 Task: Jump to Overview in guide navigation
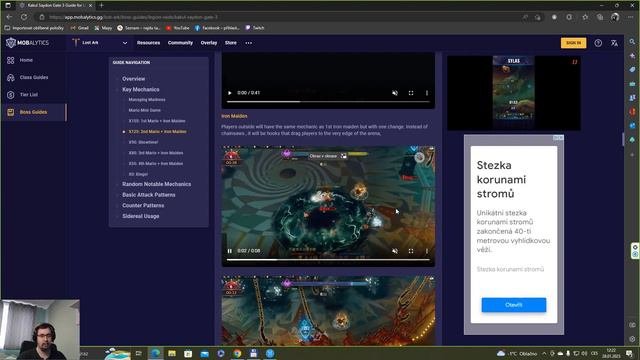click(133, 79)
